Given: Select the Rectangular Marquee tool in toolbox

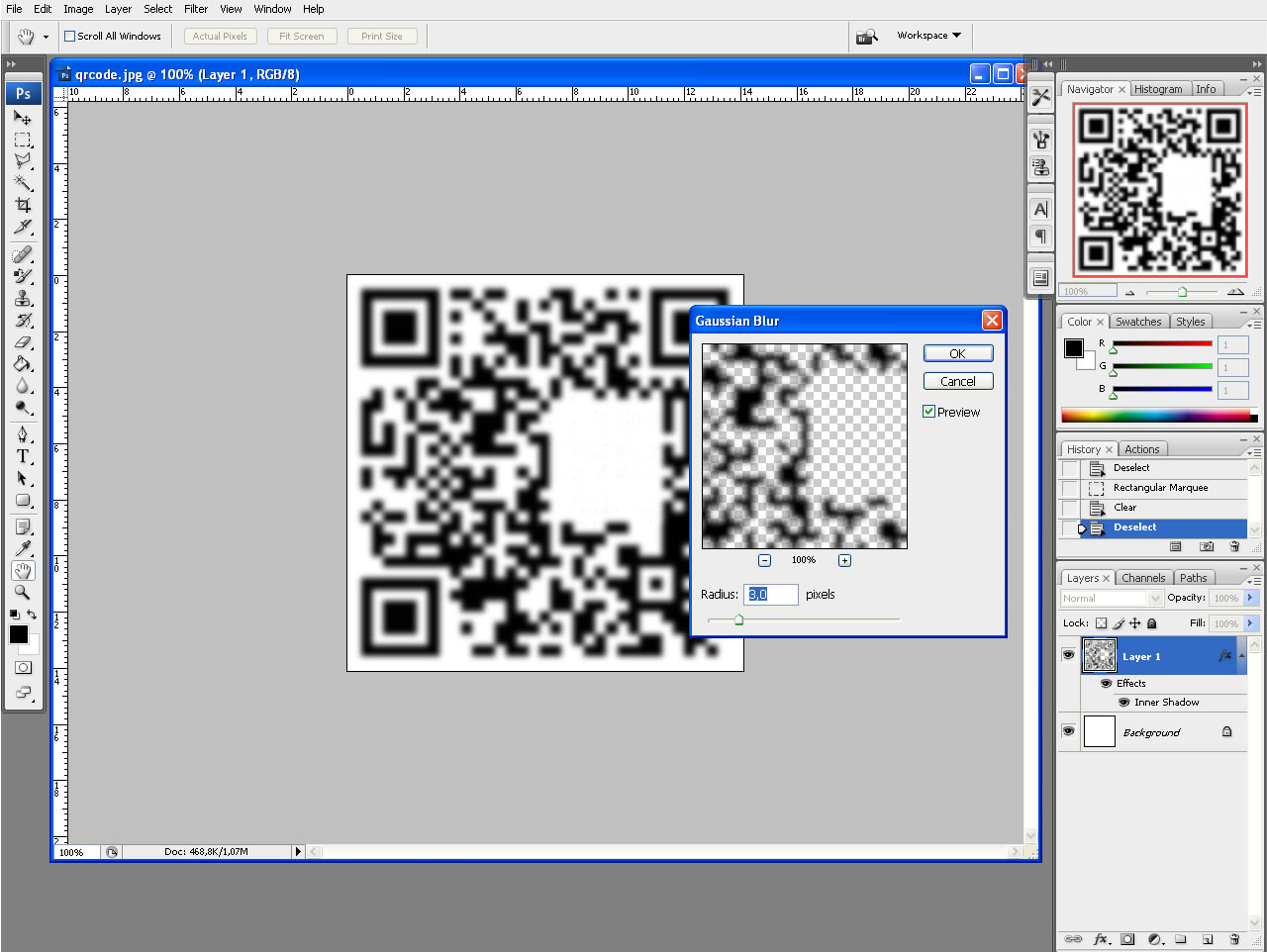Looking at the screenshot, I should (x=23, y=140).
